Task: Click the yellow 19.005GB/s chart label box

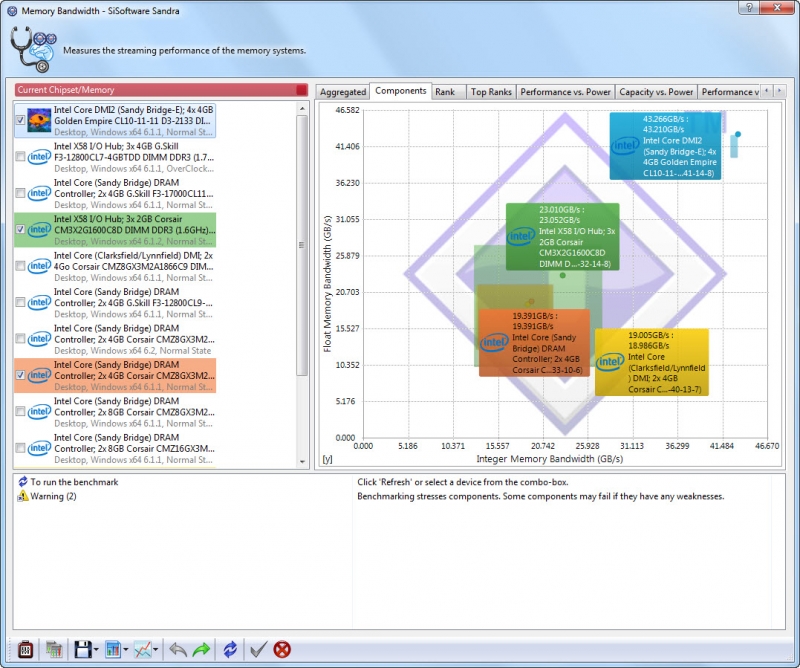Action: click(x=652, y=362)
